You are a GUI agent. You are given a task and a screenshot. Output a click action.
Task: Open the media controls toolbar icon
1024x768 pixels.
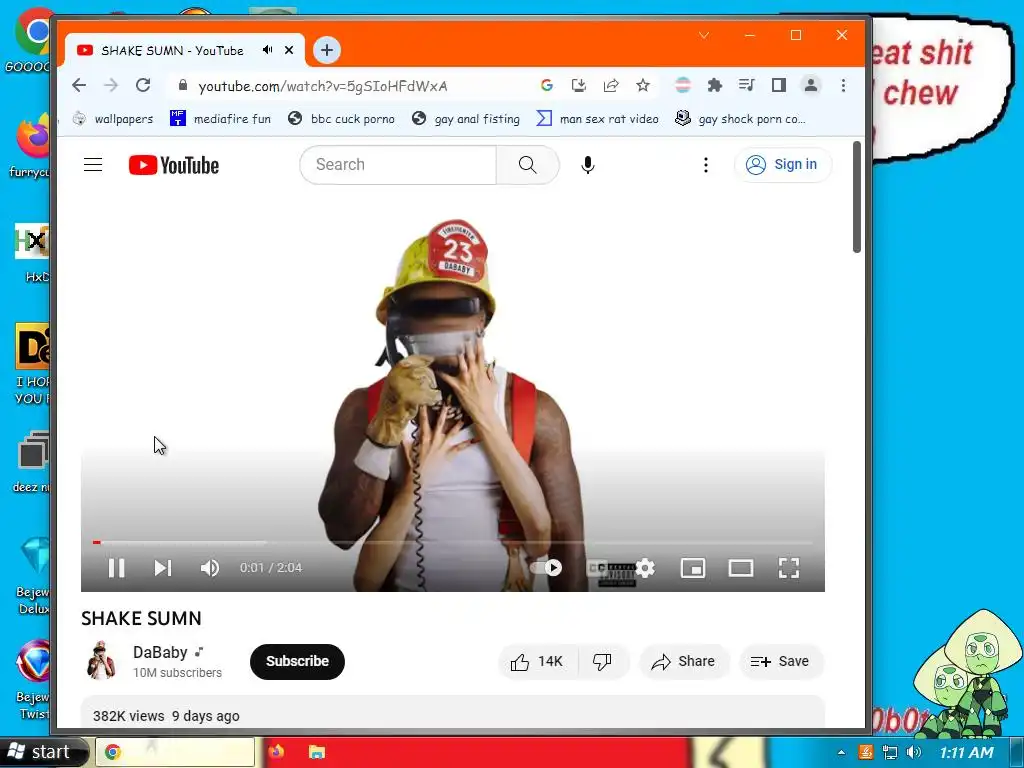(x=746, y=85)
